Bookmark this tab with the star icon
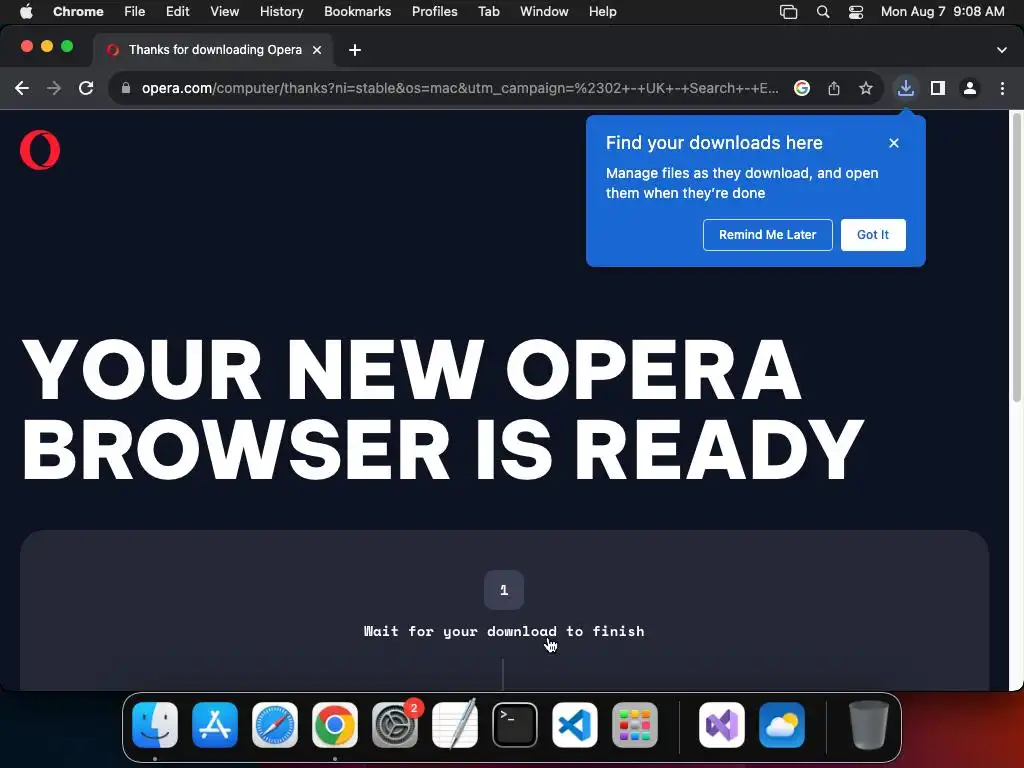The image size is (1024, 768). click(x=866, y=88)
